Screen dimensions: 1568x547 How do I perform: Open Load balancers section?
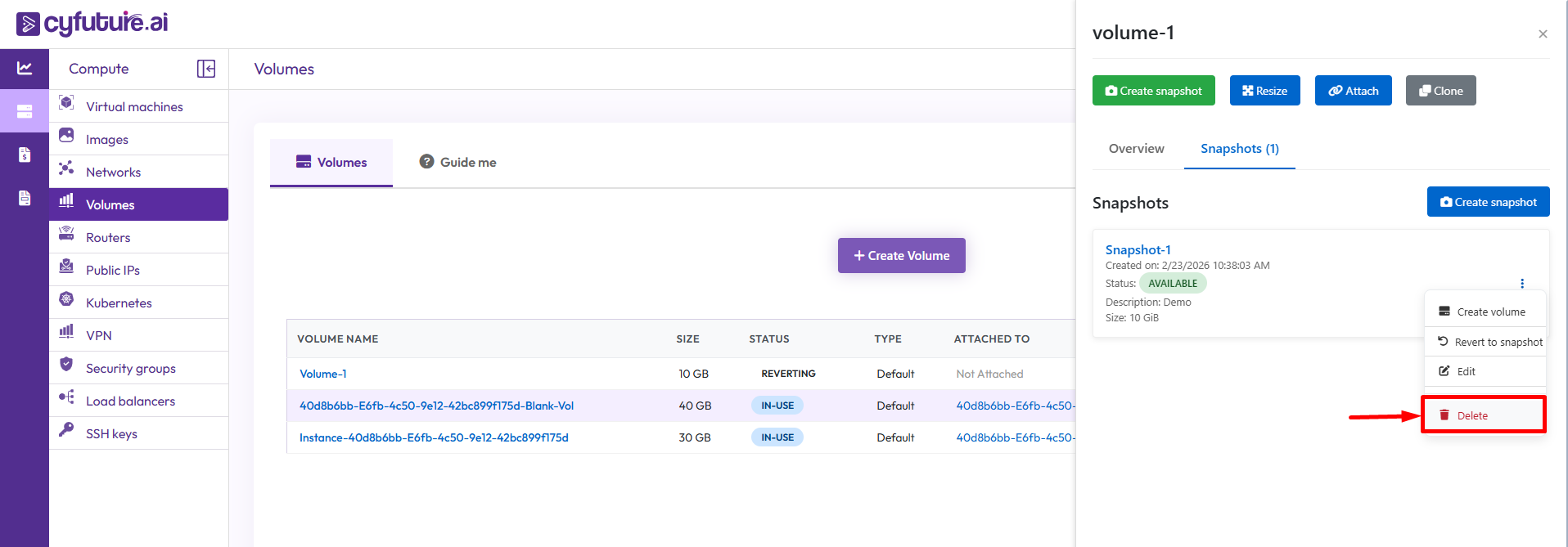[130, 401]
